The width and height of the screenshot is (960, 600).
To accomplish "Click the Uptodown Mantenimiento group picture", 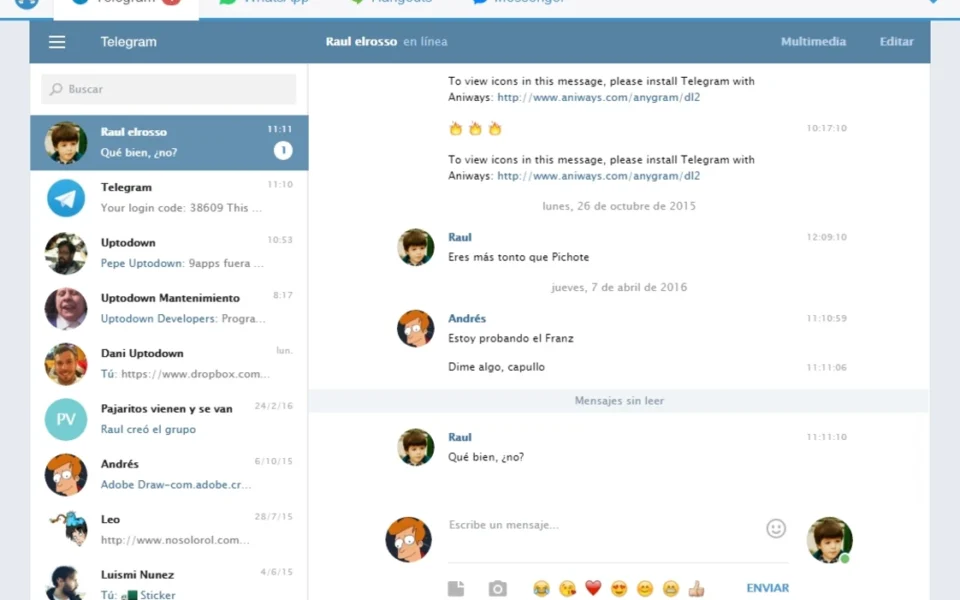I will [x=66, y=309].
